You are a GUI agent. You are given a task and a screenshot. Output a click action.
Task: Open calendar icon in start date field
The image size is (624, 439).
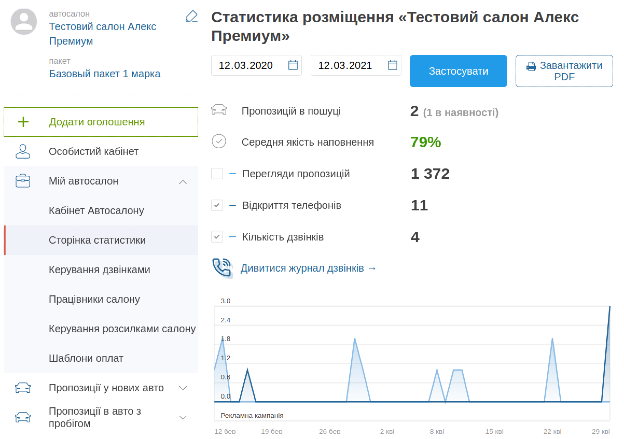click(293, 65)
